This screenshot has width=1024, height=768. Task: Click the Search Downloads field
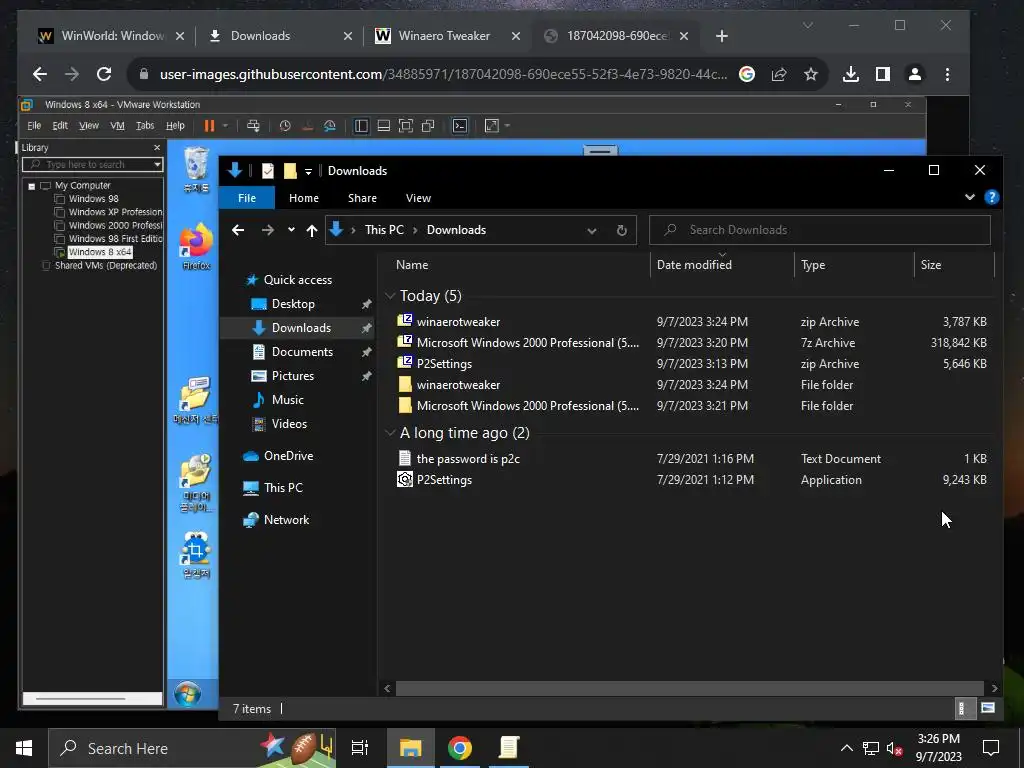[820, 230]
